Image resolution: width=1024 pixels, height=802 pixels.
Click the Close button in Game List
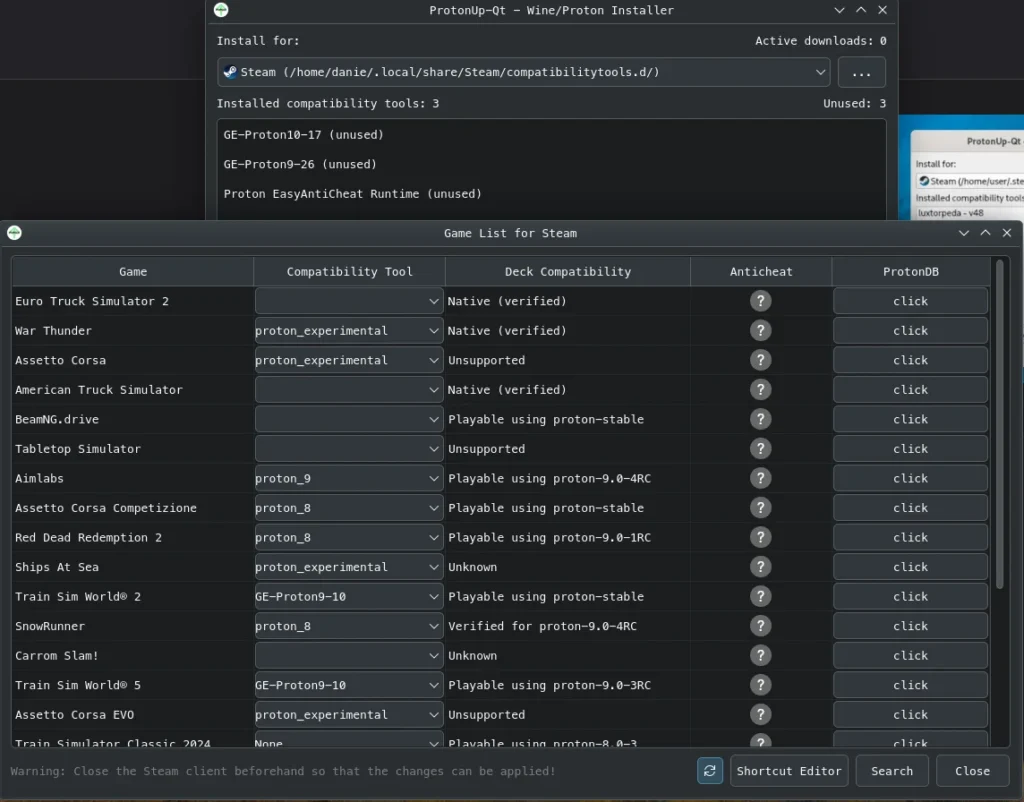click(x=972, y=771)
